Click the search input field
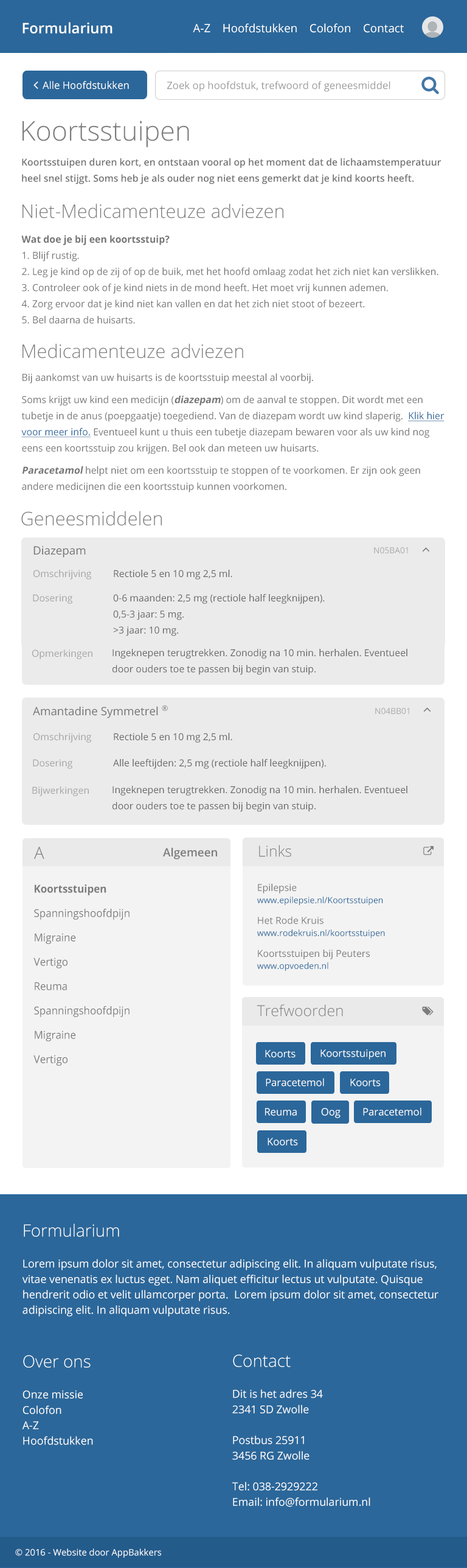The height and width of the screenshot is (1568, 467). 286,85
